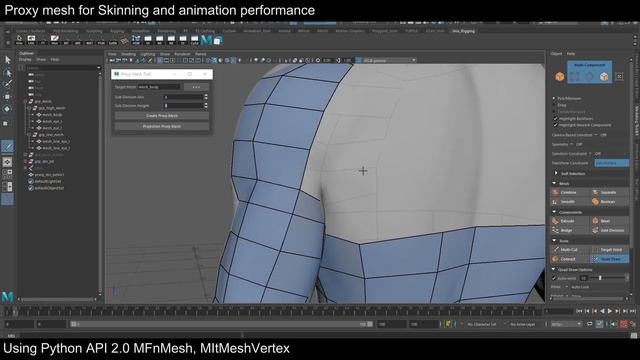Select the arrow Select tool in toolbox

click(8, 60)
